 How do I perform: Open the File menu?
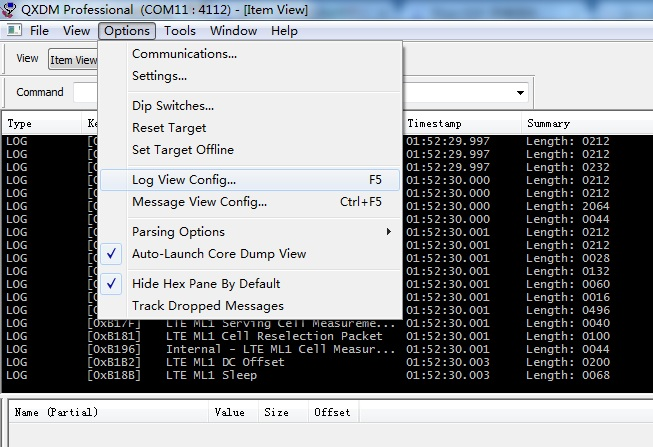(x=39, y=31)
